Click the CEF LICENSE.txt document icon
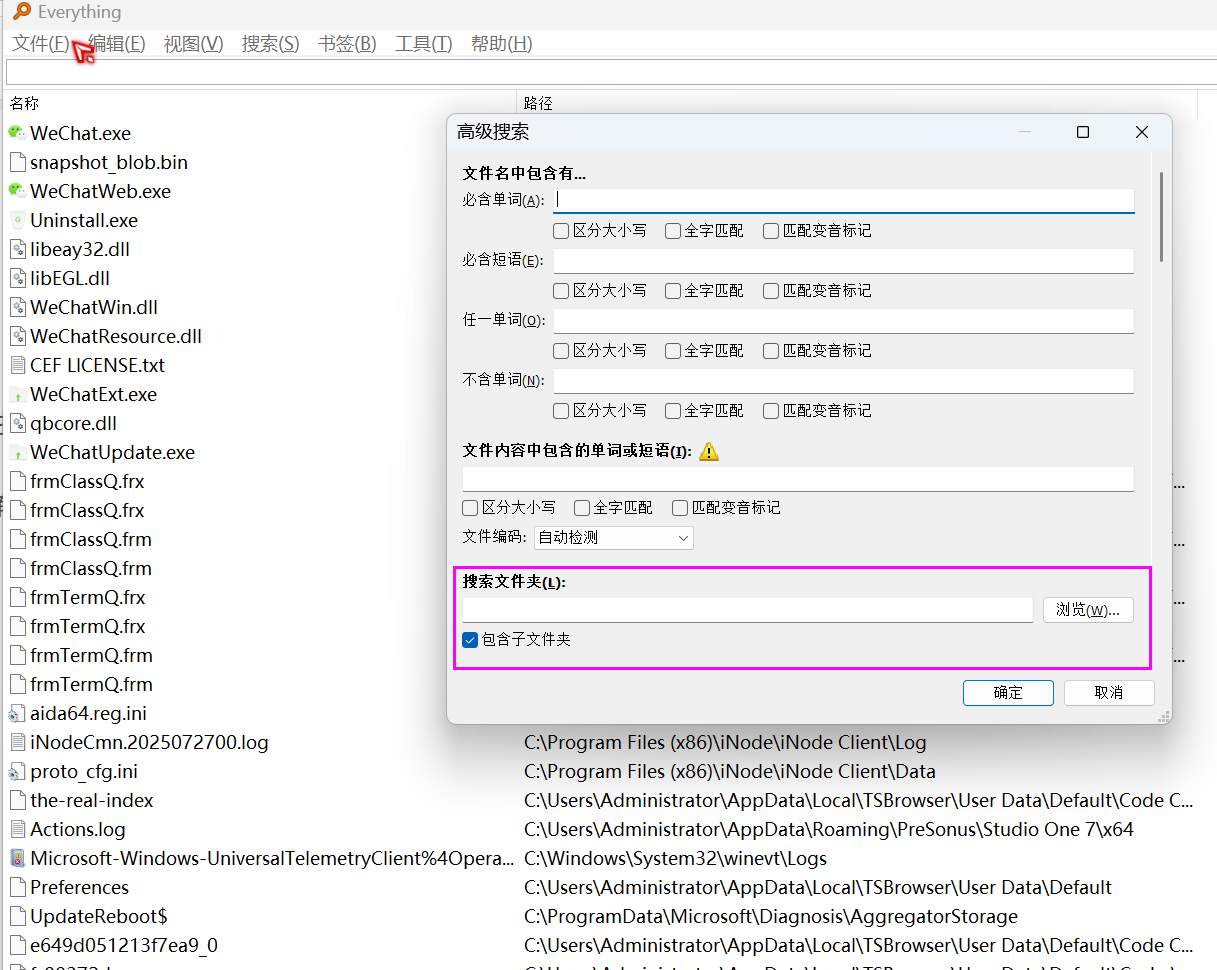Viewport: 1217px width, 970px height. pos(17,365)
